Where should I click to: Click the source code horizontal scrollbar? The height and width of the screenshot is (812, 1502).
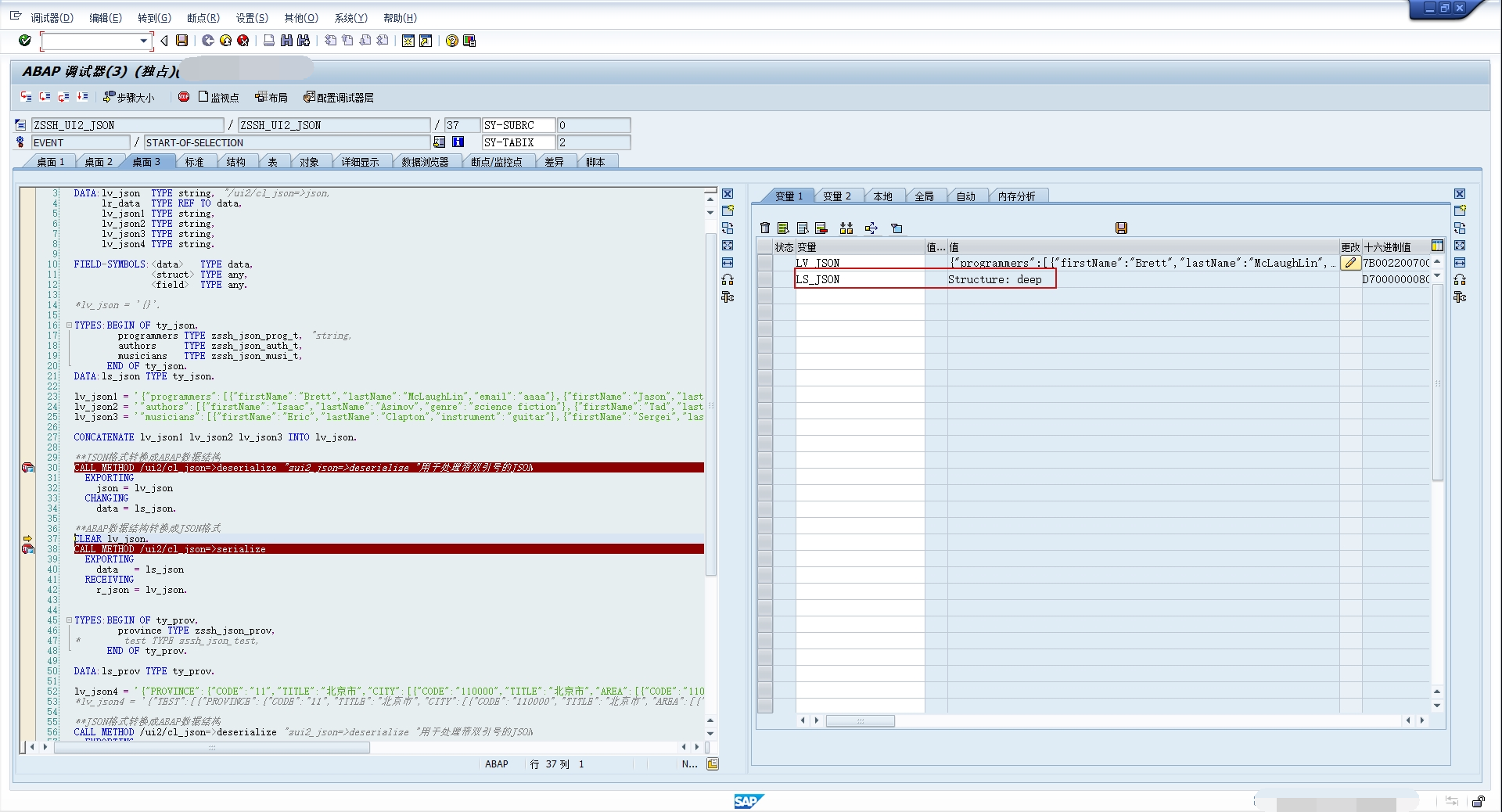click(x=211, y=747)
